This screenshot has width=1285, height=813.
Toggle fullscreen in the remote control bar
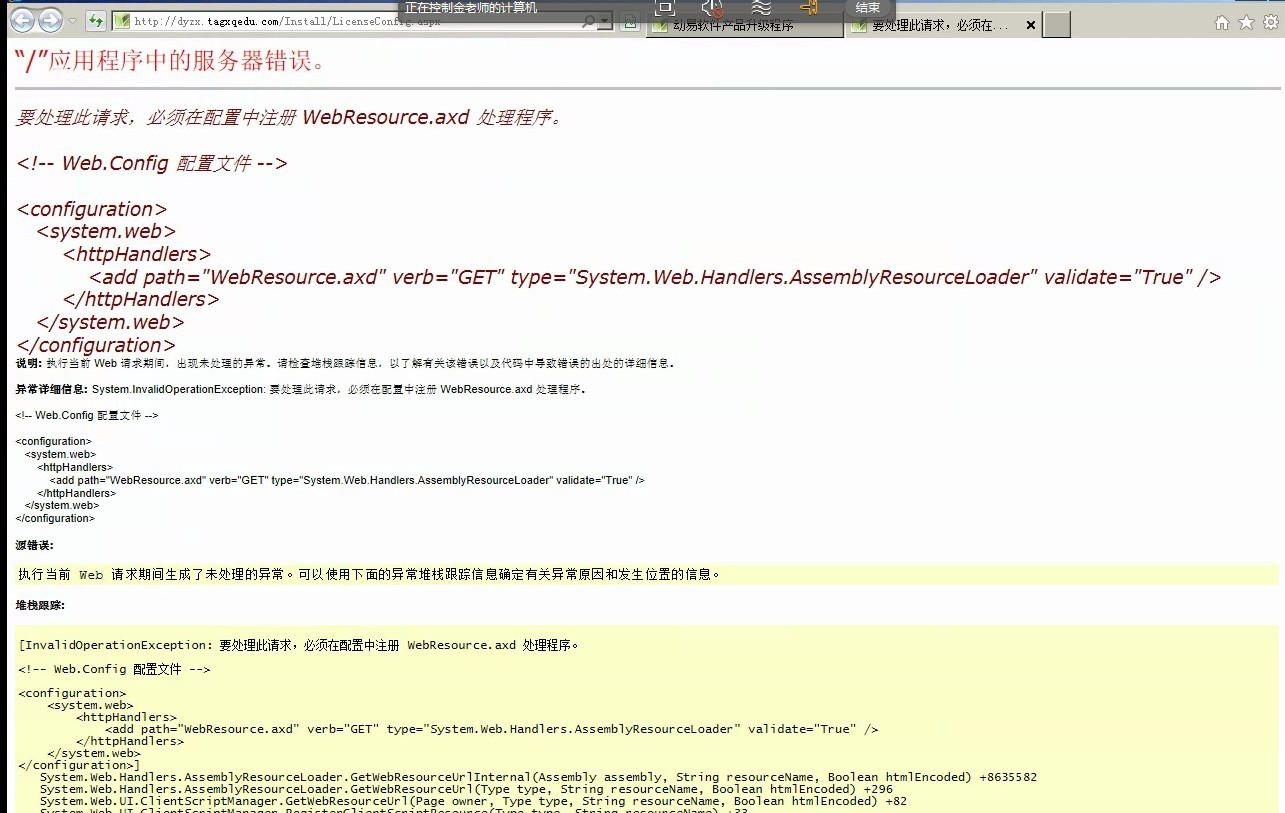665,8
